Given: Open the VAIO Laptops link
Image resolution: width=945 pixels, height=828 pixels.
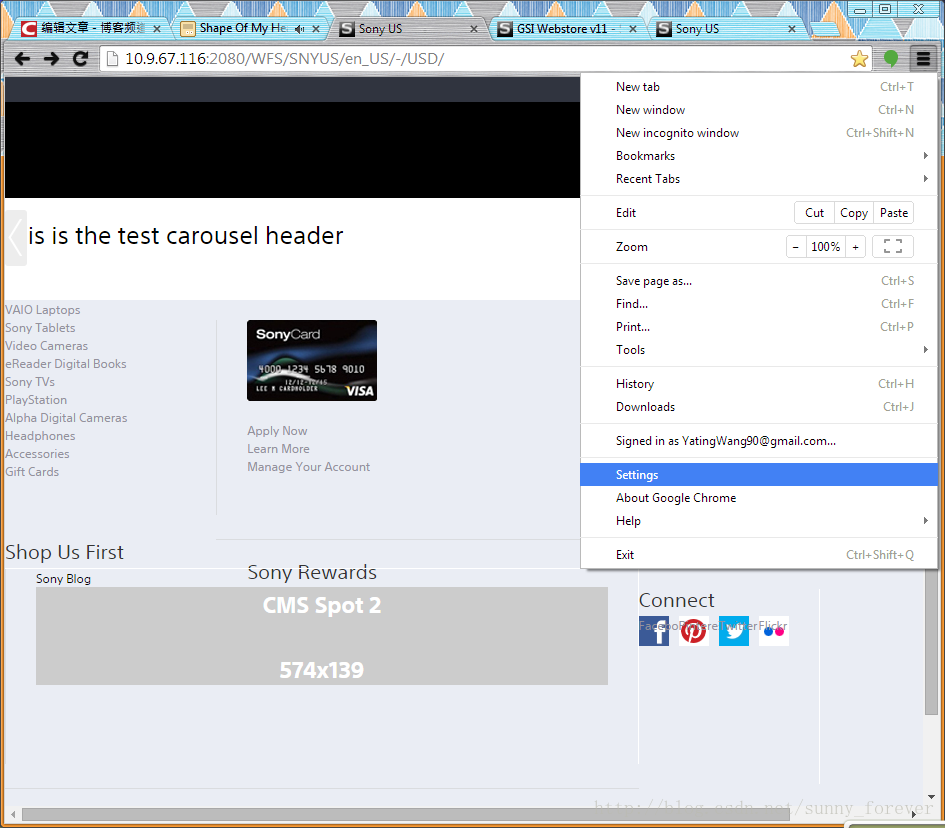Looking at the screenshot, I should (x=43, y=310).
